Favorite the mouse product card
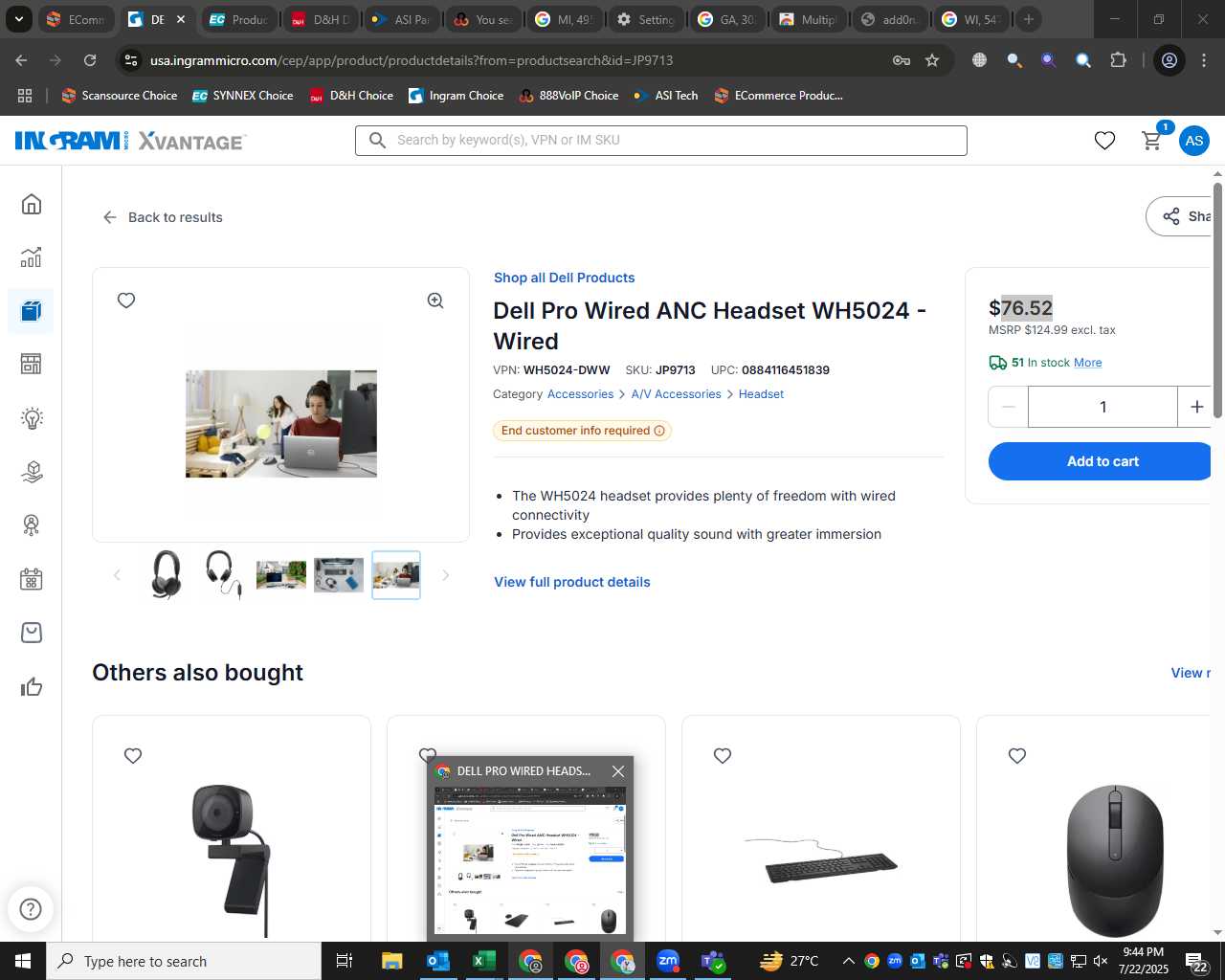This screenshot has width=1225, height=980. [1017, 756]
